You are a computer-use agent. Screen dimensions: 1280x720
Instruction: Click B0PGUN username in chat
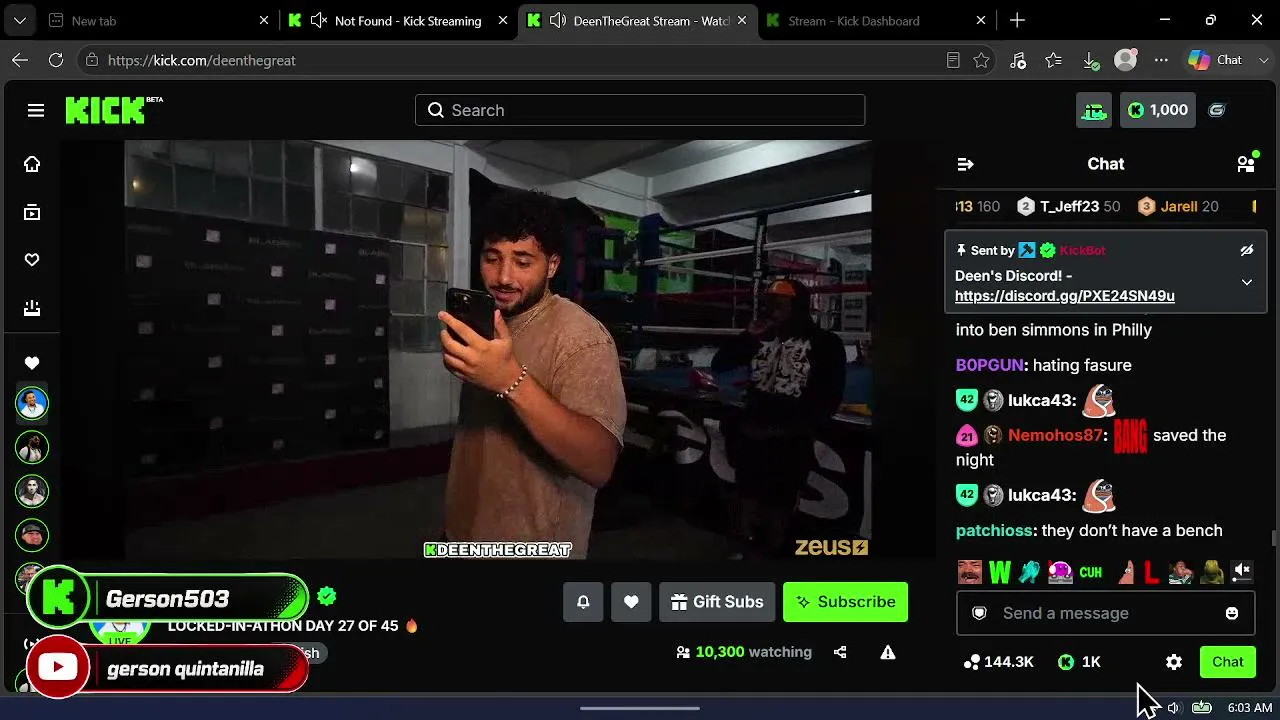click(x=988, y=365)
